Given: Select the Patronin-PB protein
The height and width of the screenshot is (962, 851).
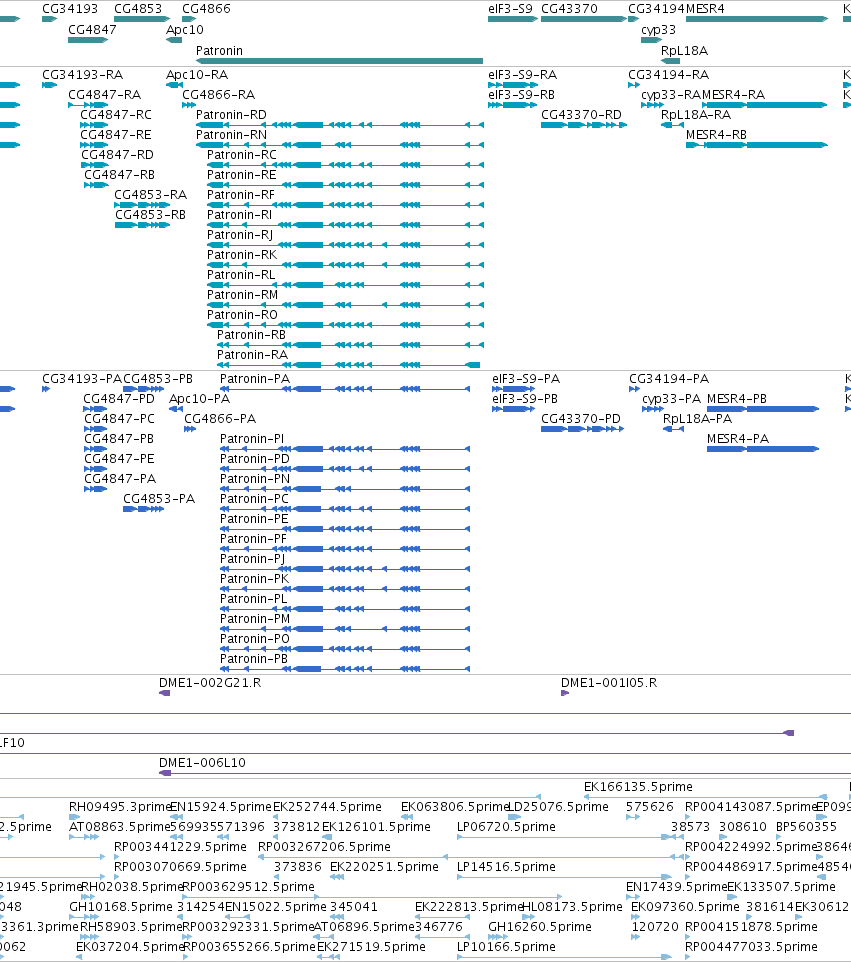Looking at the screenshot, I should coord(345,669).
